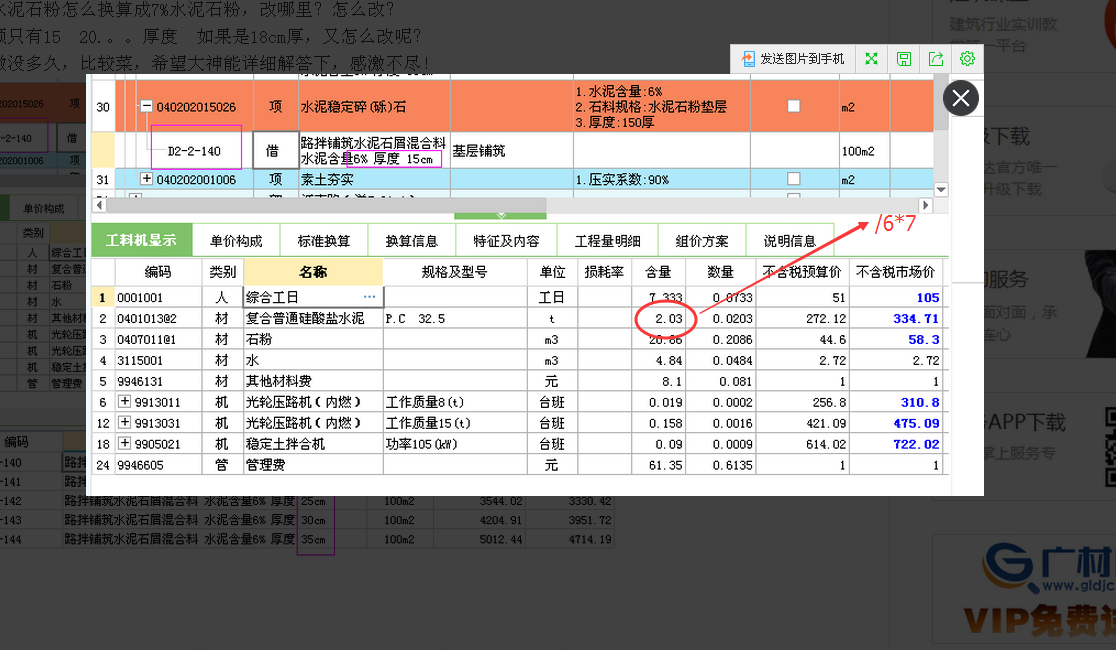
Task: Open the 说明信息 tab
Action: point(789,241)
